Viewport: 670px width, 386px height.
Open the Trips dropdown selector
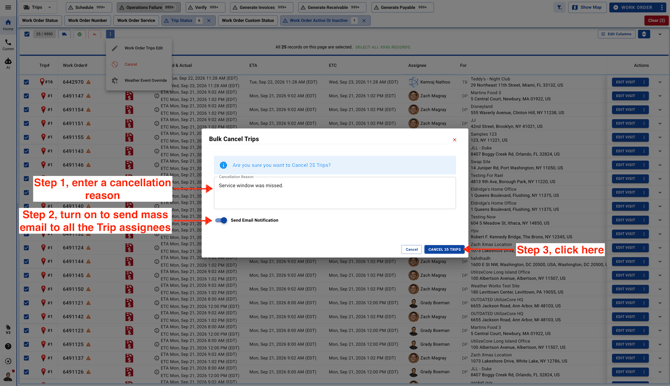pos(38,7)
